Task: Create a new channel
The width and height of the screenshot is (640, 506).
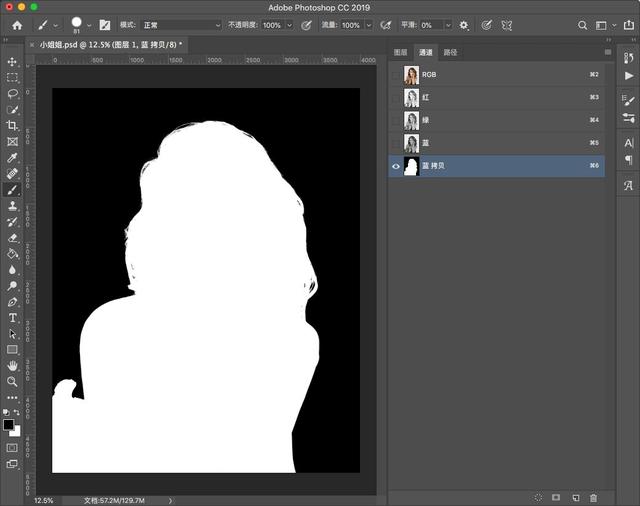Action: (x=576, y=498)
